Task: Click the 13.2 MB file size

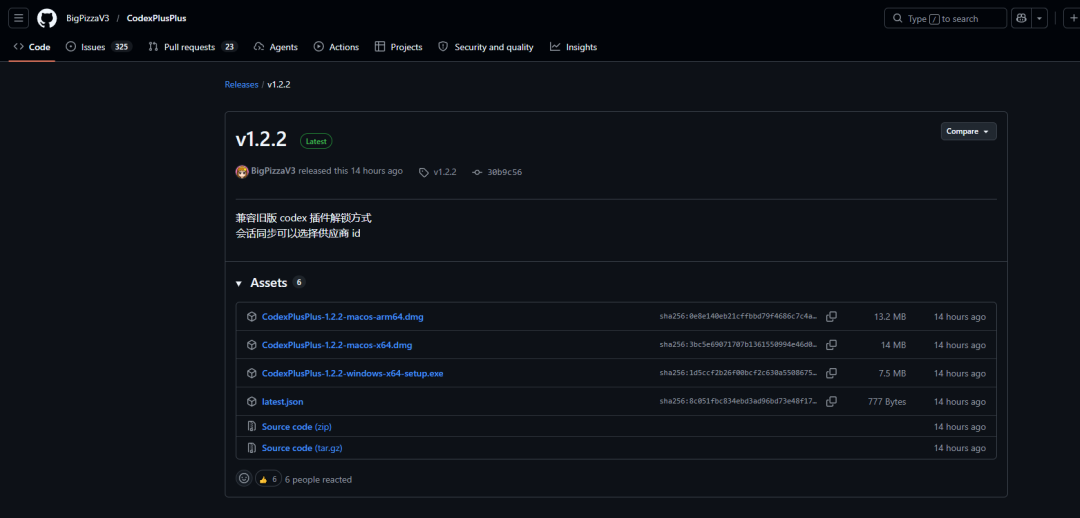Action: click(890, 317)
